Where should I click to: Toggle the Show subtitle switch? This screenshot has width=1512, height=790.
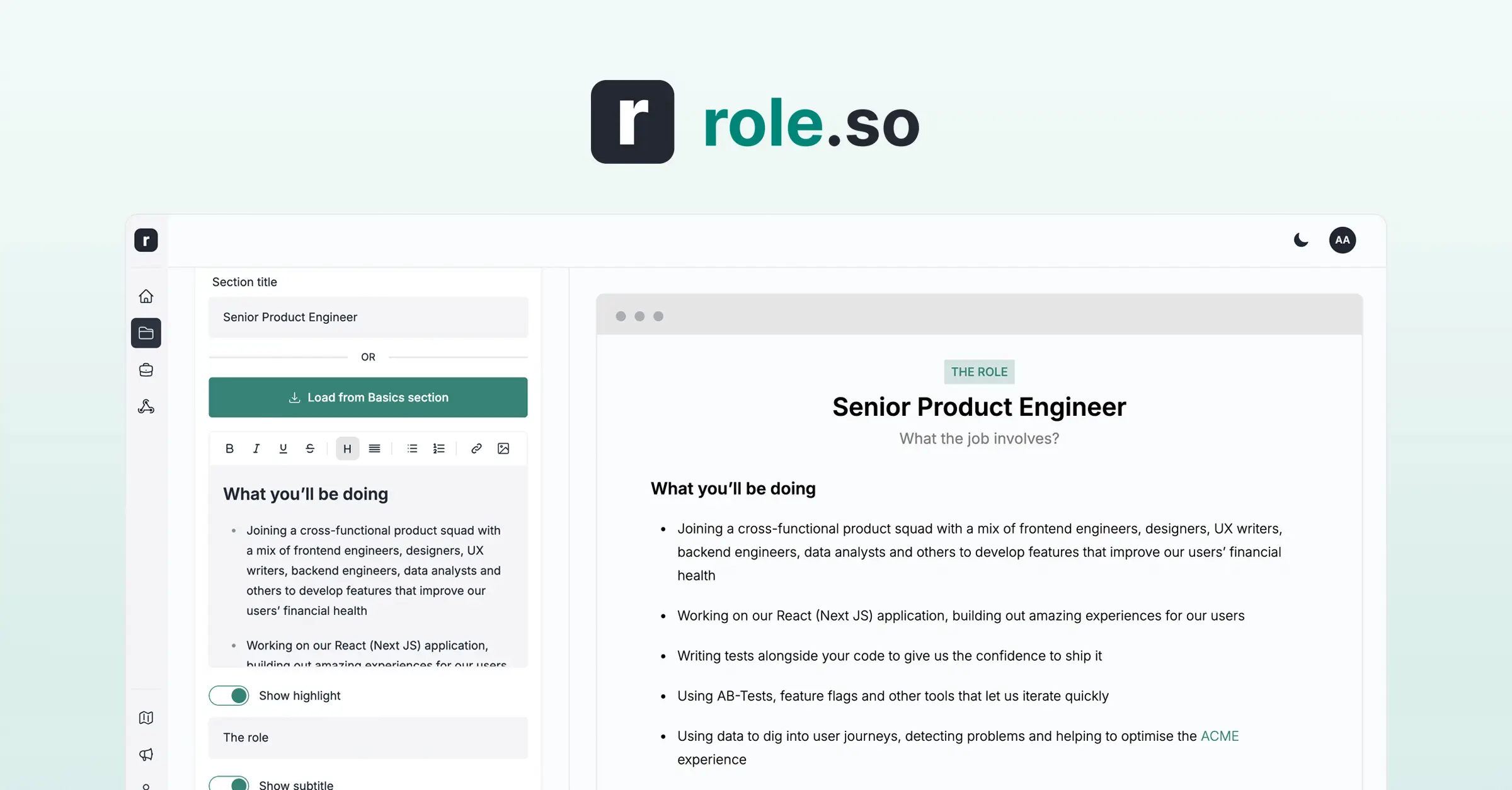coord(229,784)
